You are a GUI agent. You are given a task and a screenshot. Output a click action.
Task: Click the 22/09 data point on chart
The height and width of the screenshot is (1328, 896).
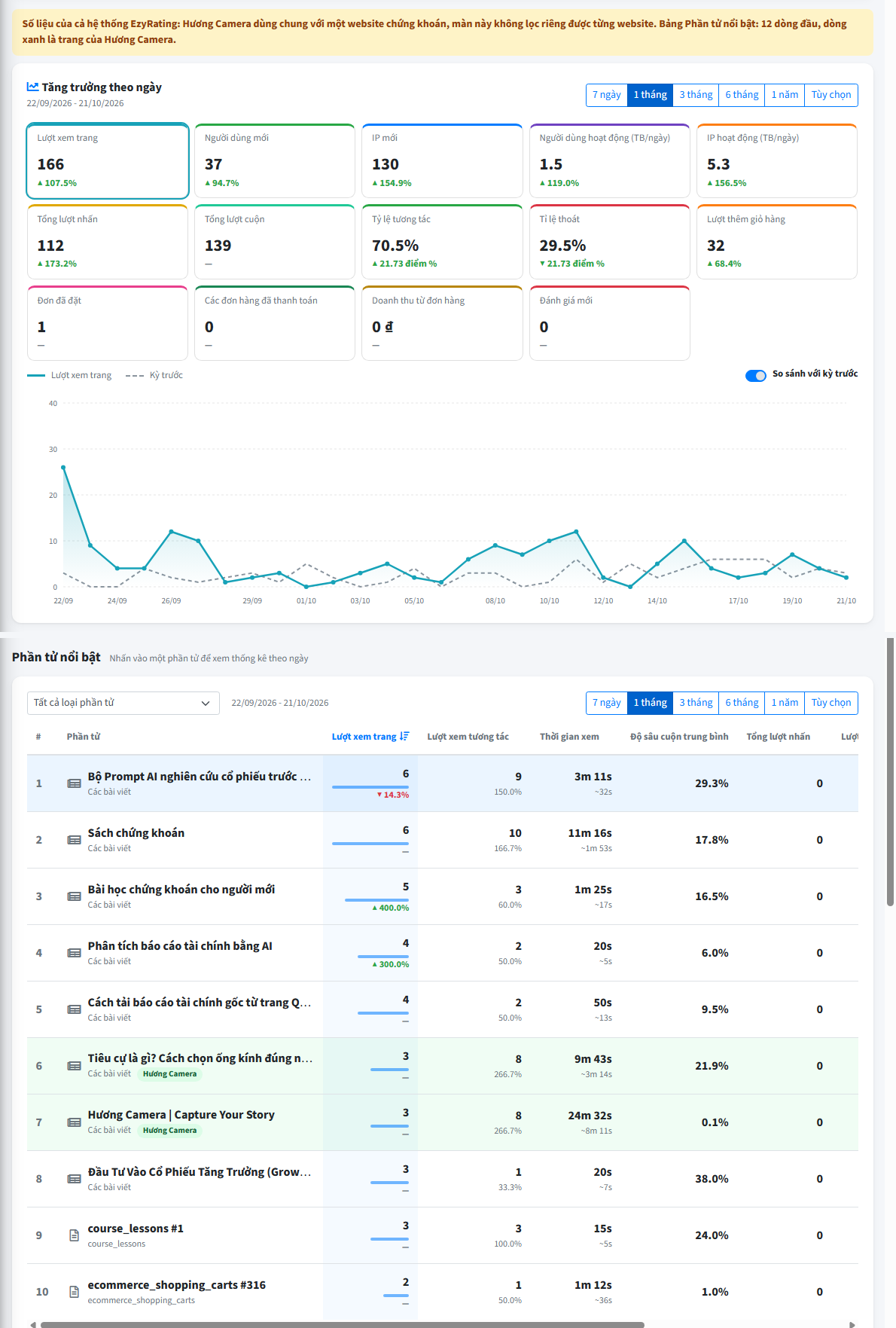(63, 468)
